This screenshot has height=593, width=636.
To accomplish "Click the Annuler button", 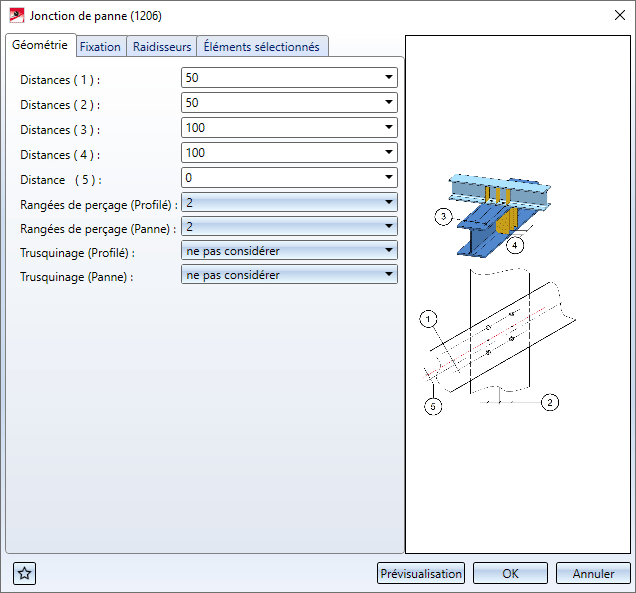I will tap(593, 573).
